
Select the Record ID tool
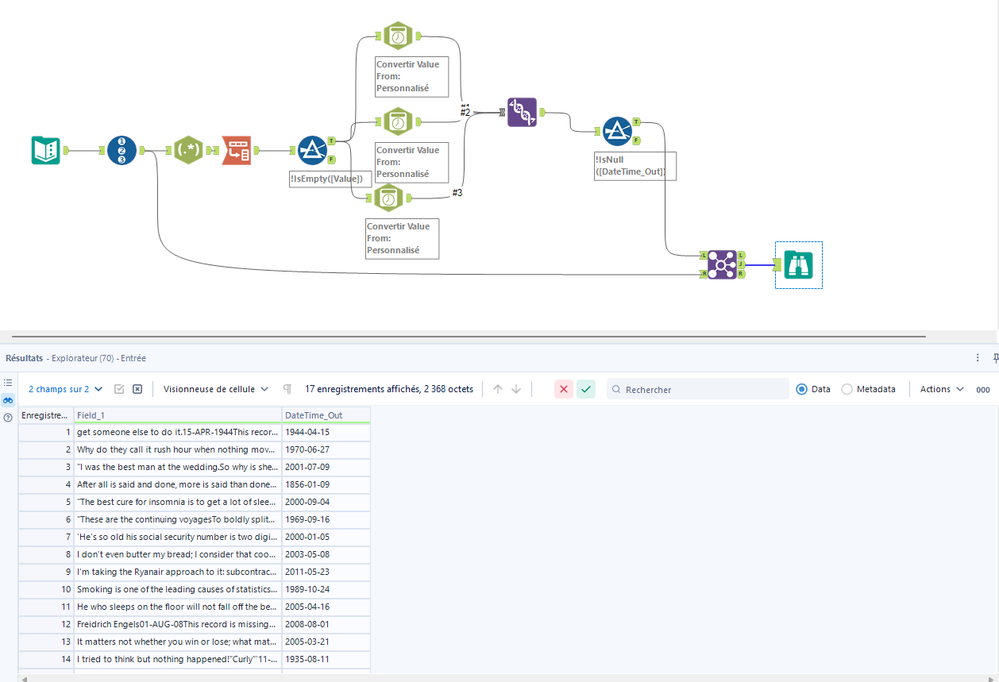(x=122, y=150)
